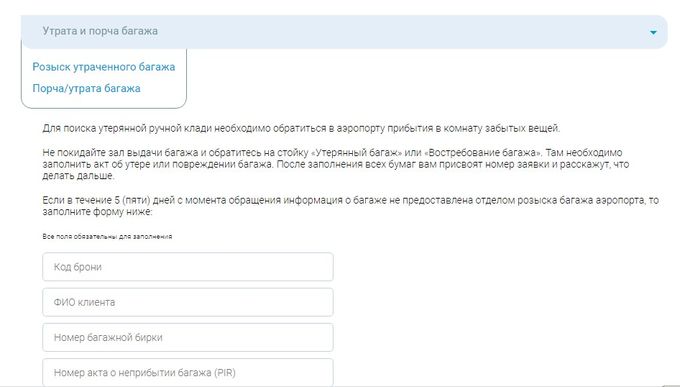Open the «Порча/утрата багажа» link
680x387 pixels.
point(86,89)
